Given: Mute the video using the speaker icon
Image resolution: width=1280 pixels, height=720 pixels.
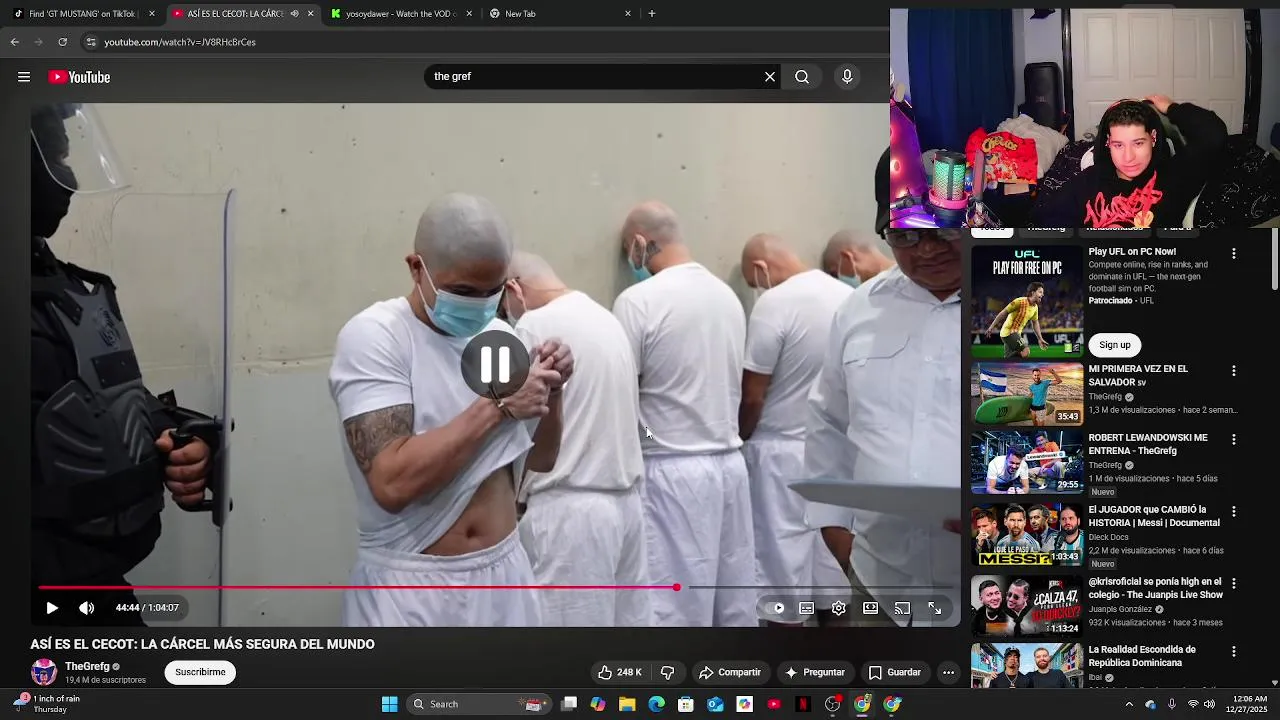Looking at the screenshot, I should pos(87,608).
